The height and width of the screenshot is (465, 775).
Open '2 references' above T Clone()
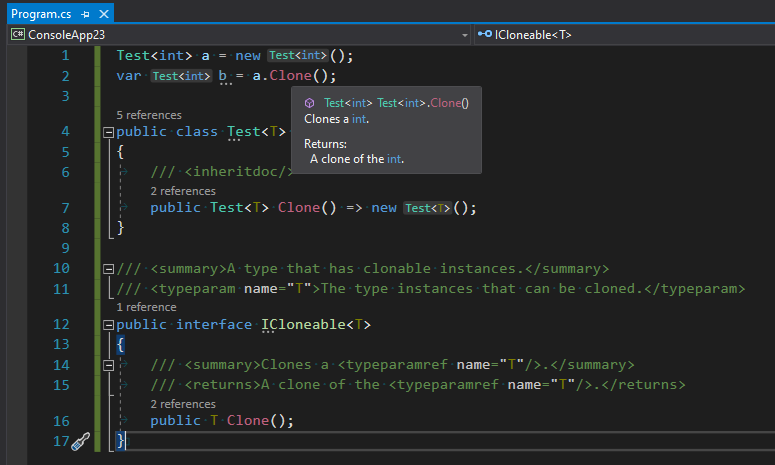183,404
